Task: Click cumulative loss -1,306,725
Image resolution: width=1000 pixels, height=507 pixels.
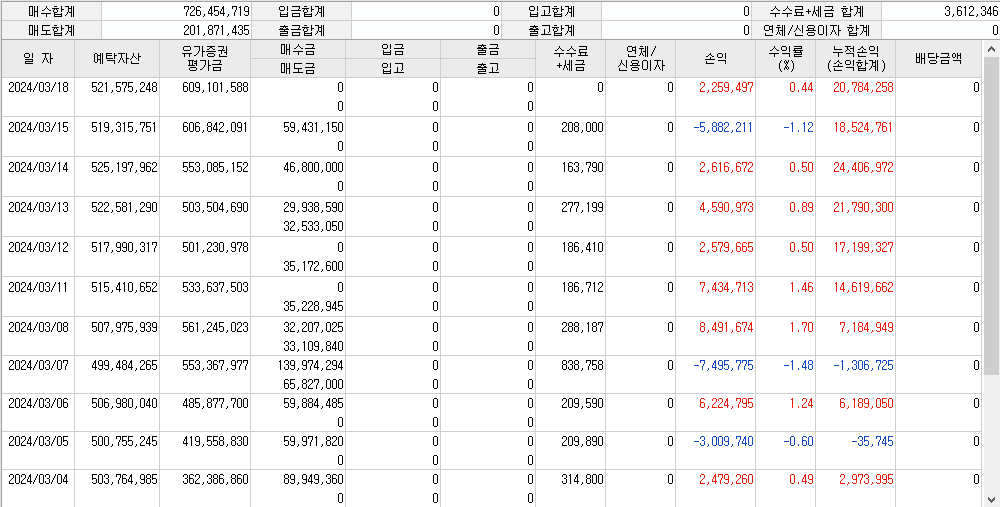Action: 864,365
